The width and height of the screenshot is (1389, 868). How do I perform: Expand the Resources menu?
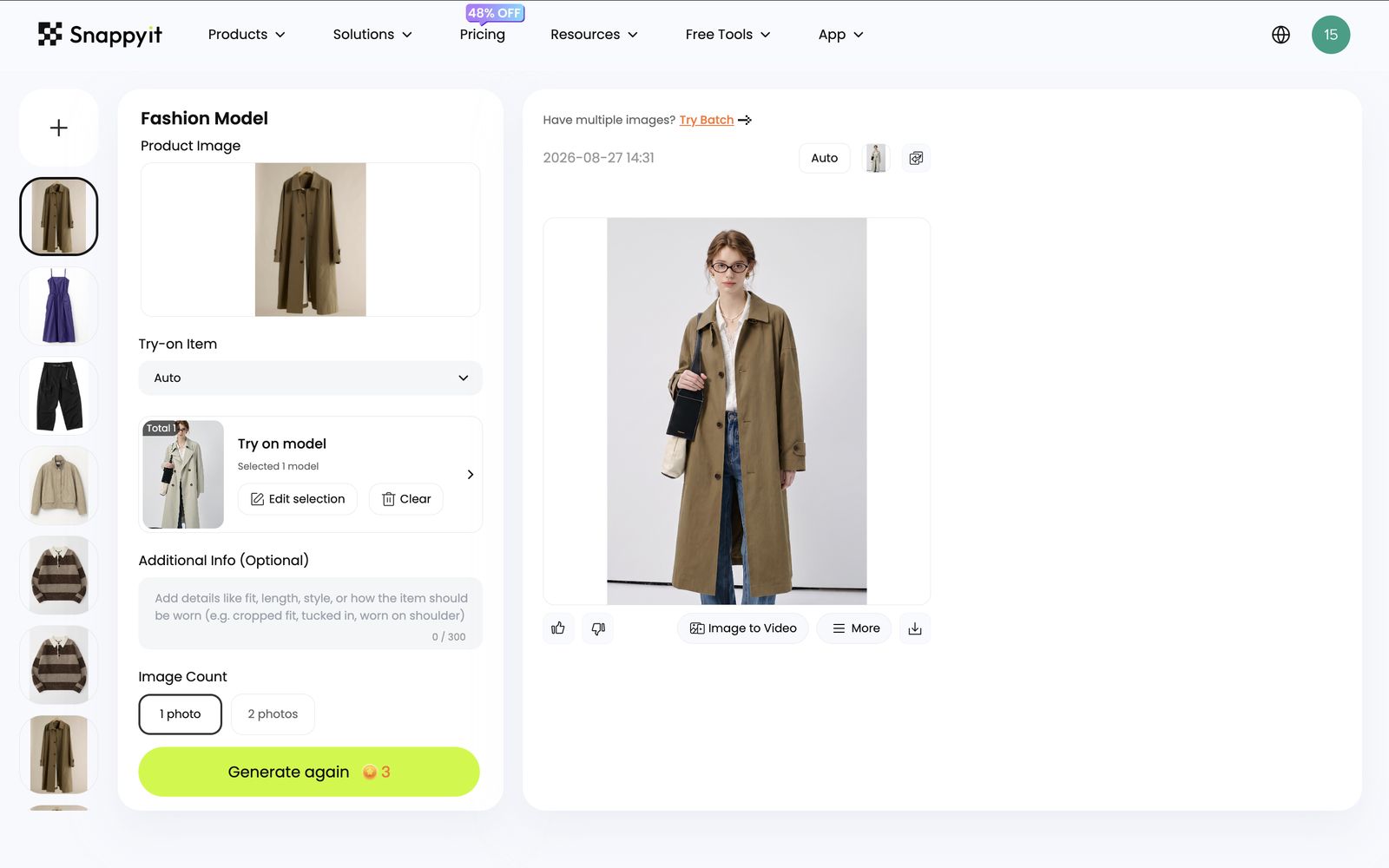click(x=594, y=35)
